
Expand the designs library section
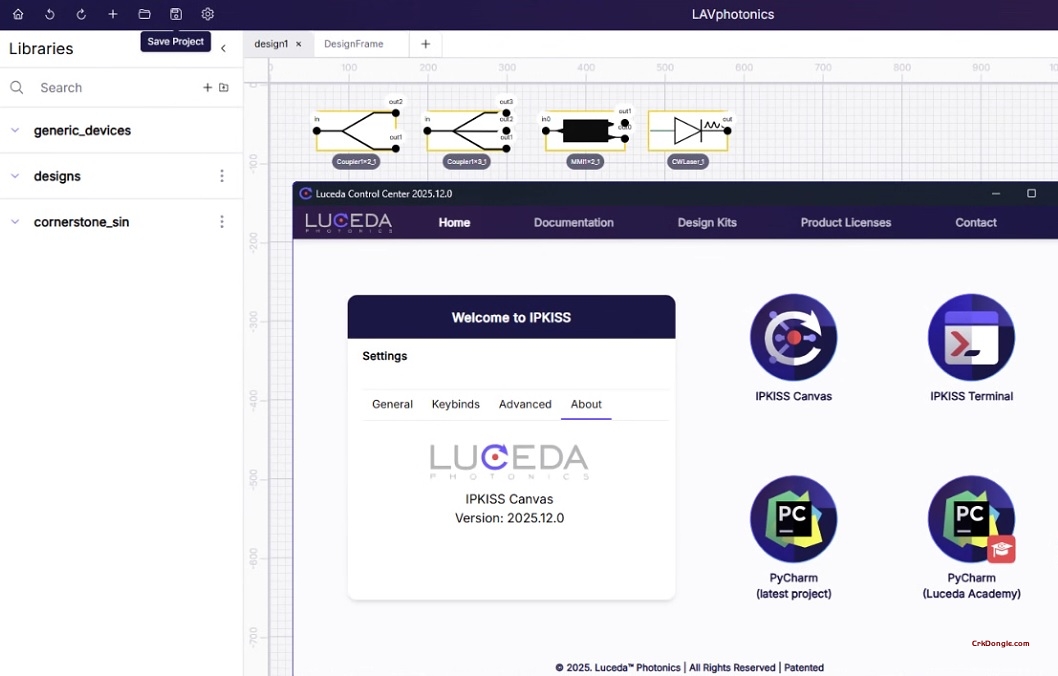coord(14,176)
